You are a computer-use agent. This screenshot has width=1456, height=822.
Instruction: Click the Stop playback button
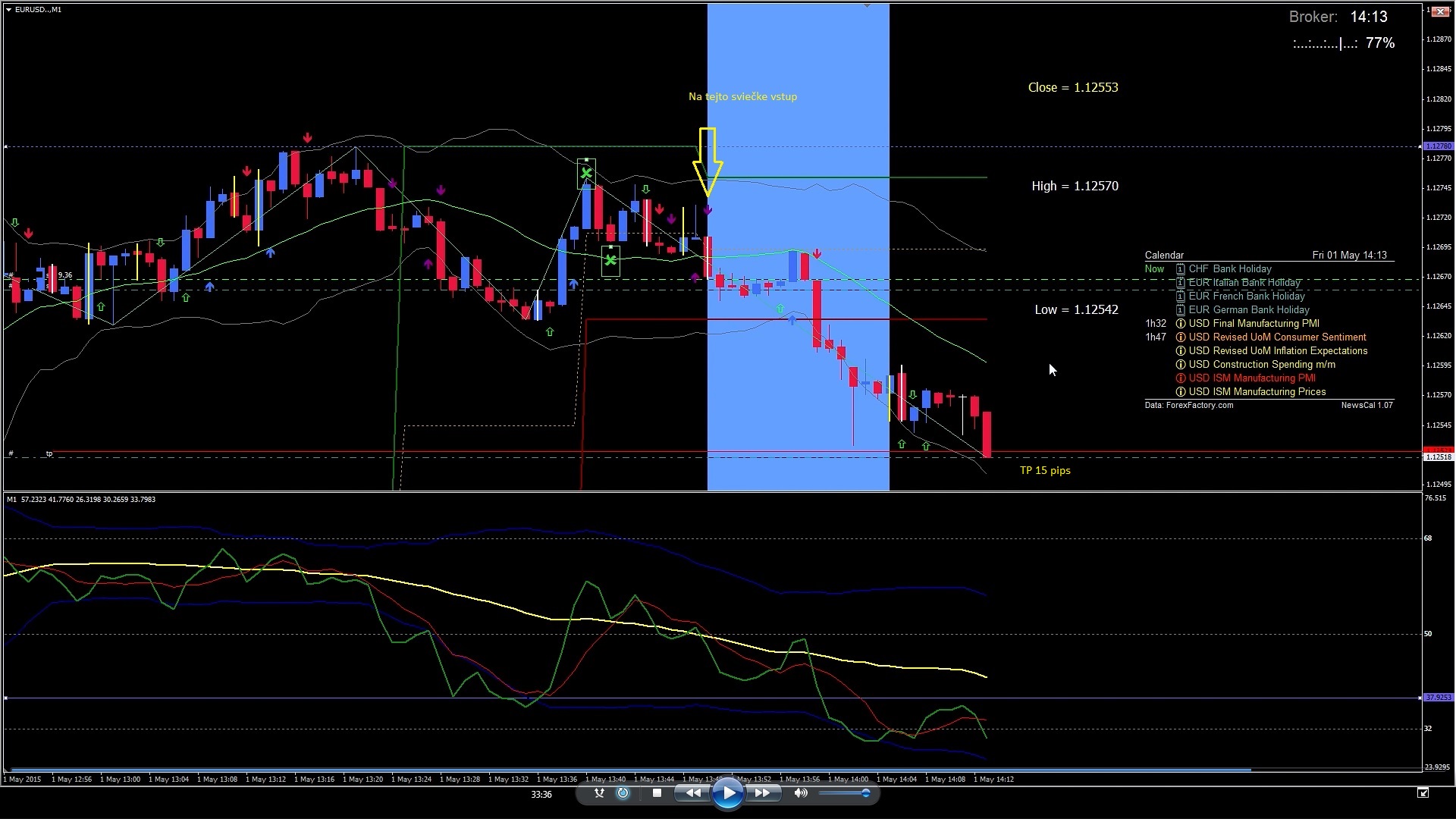[657, 793]
